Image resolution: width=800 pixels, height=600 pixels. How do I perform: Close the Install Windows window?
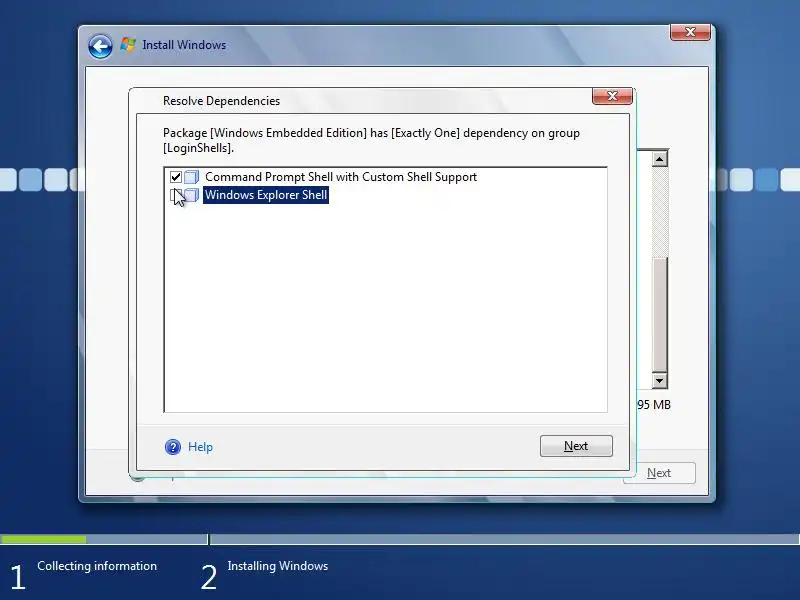pyautogui.click(x=690, y=32)
